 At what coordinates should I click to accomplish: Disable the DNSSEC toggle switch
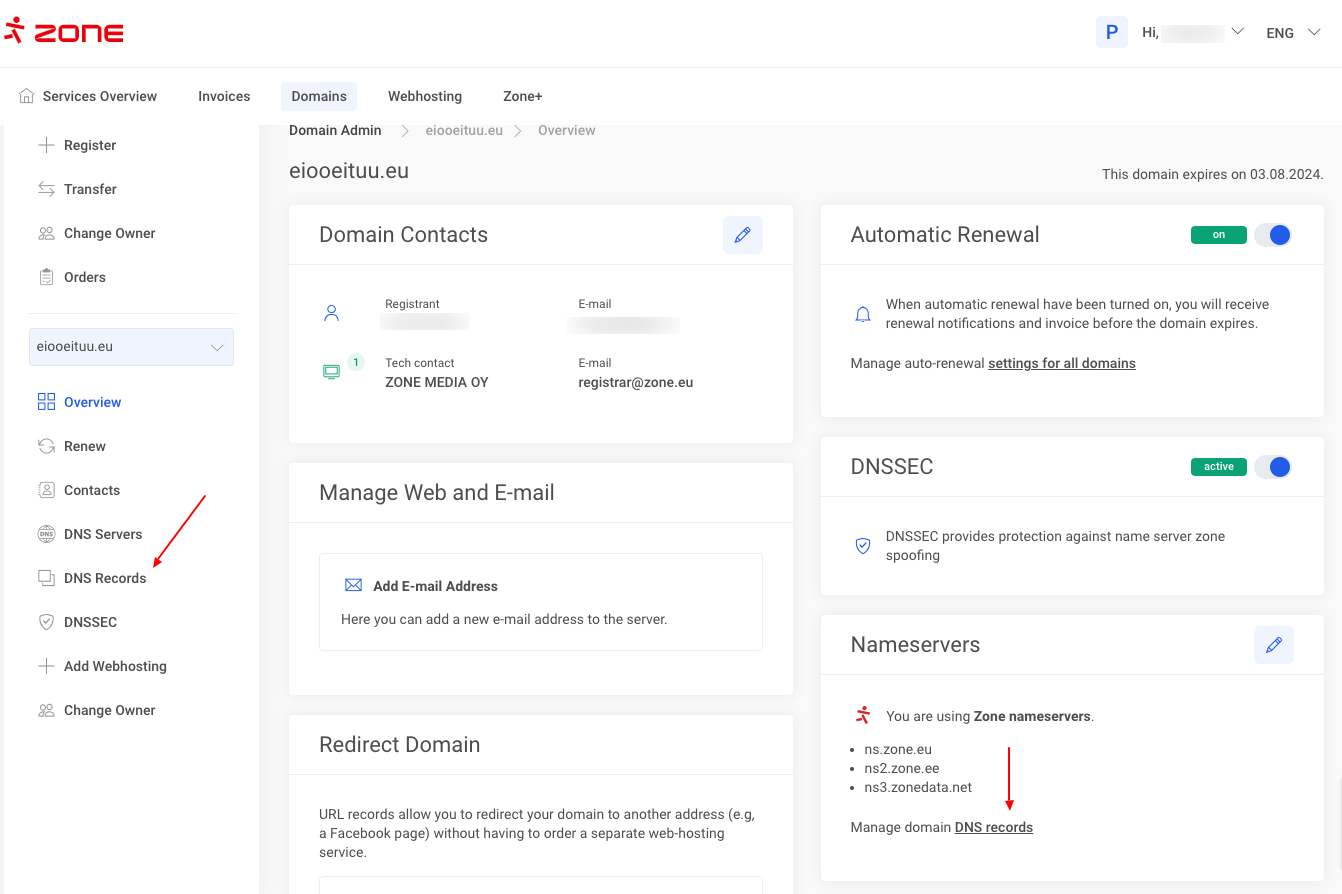pyautogui.click(x=1273, y=467)
